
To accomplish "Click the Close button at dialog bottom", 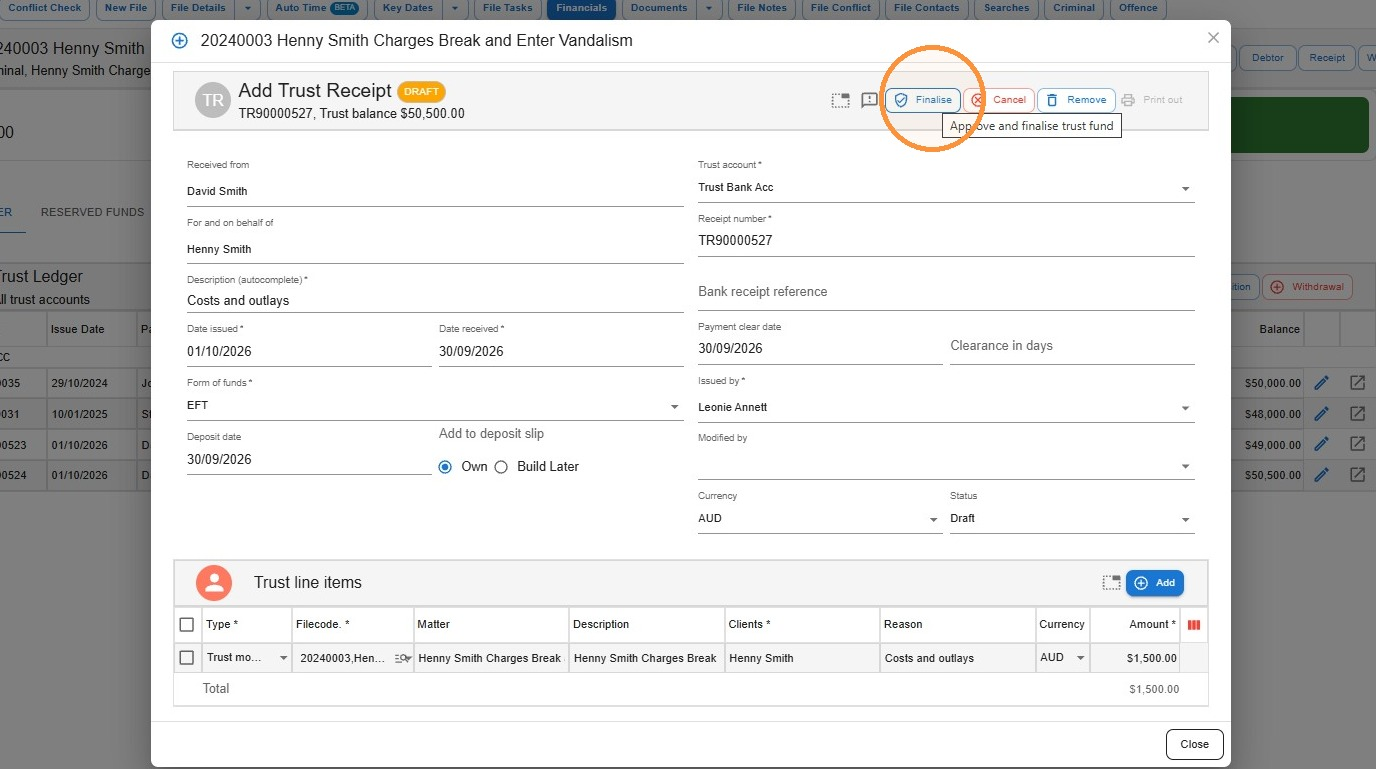I will (x=1194, y=744).
